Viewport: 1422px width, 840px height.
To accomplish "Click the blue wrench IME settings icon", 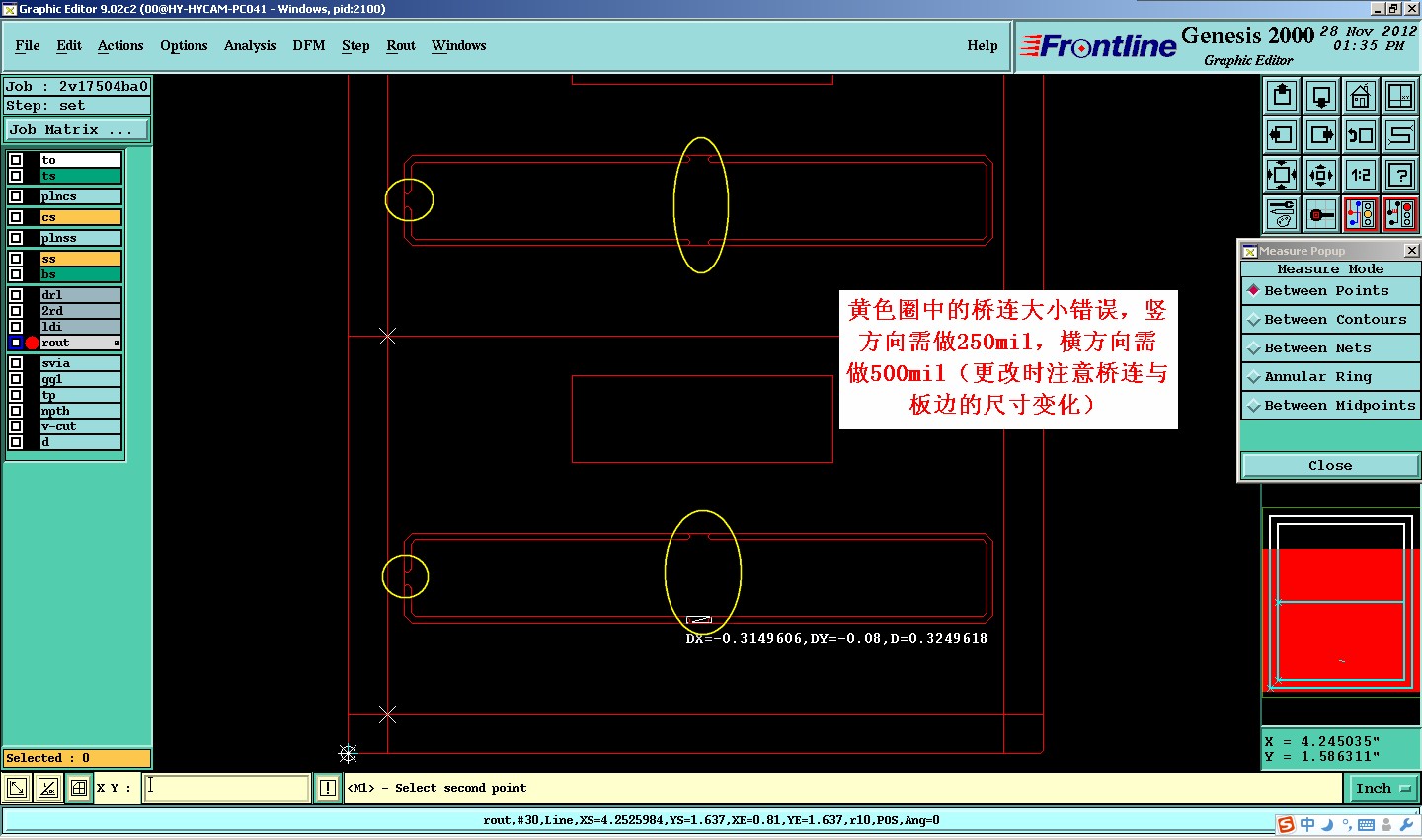I will pyautogui.click(x=1406, y=824).
